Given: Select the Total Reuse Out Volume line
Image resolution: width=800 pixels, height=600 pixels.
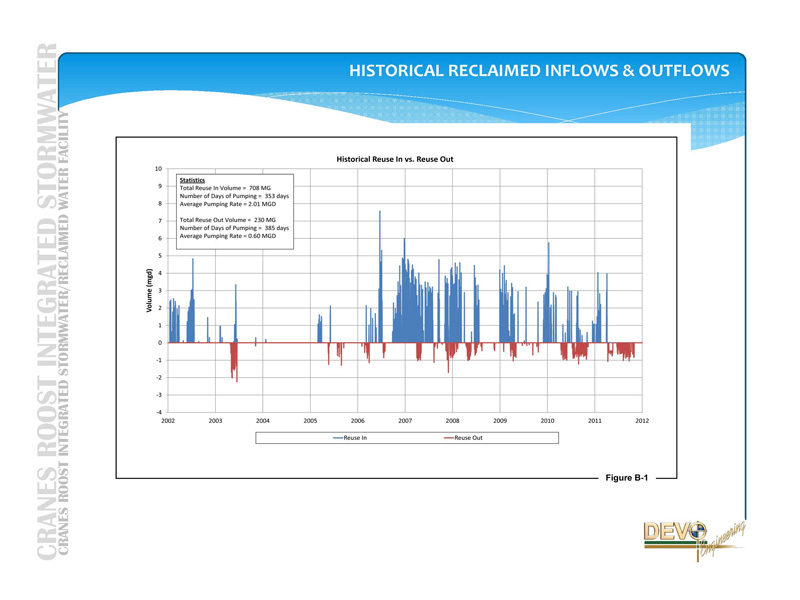Looking at the screenshot, I should pyautogui.click(x=227, y=220).
